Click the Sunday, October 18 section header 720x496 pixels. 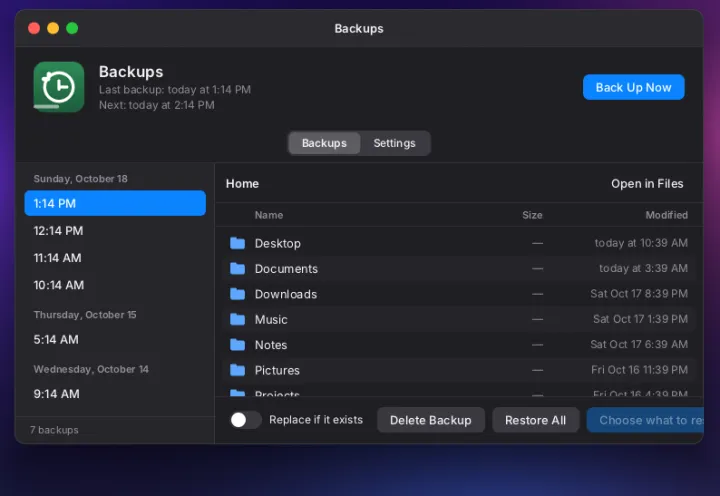click(80, 179)
